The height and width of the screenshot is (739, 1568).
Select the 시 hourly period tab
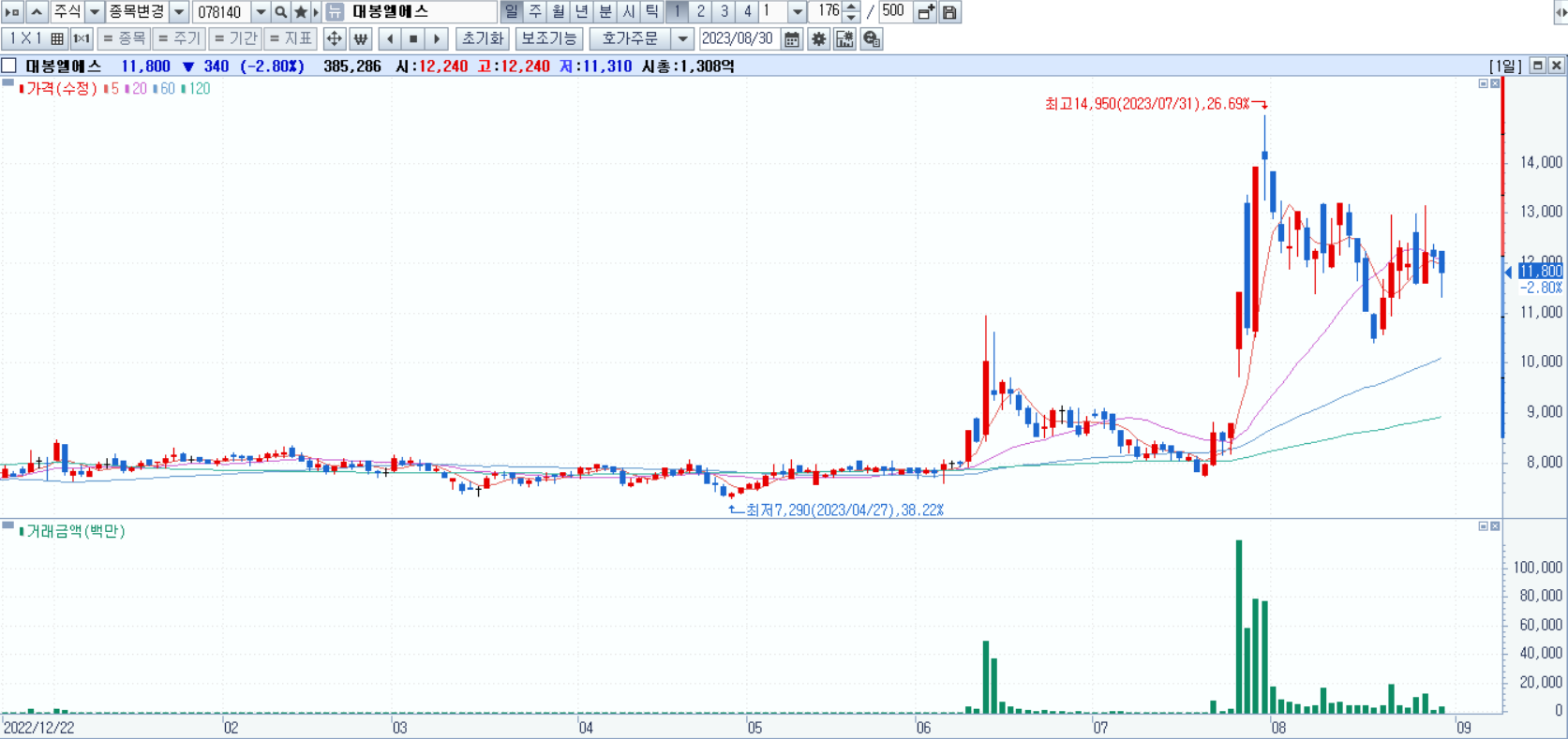point(629,12)
